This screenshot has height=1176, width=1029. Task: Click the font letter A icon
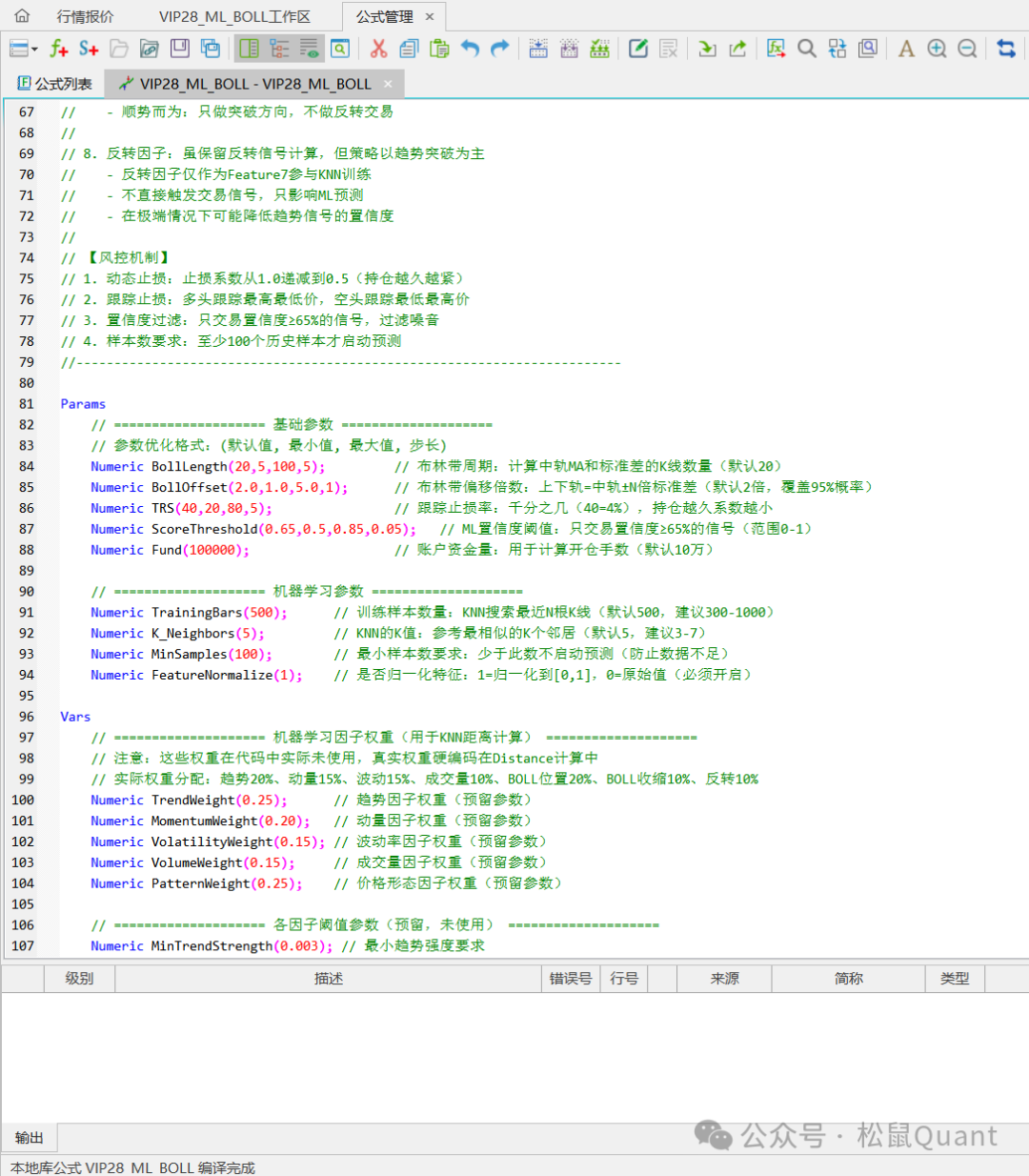pyautogui.click(x=906, y=49)
